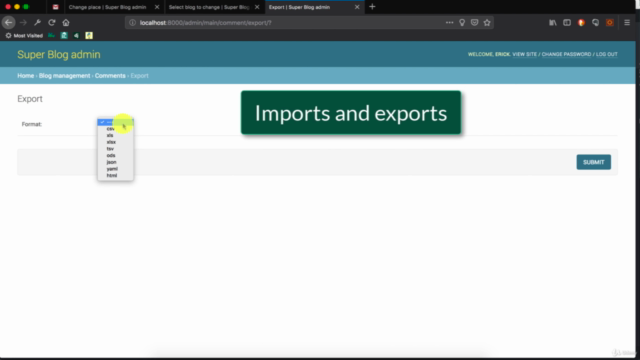
Task: Choose html in Format dropdown
Action: 115,176
